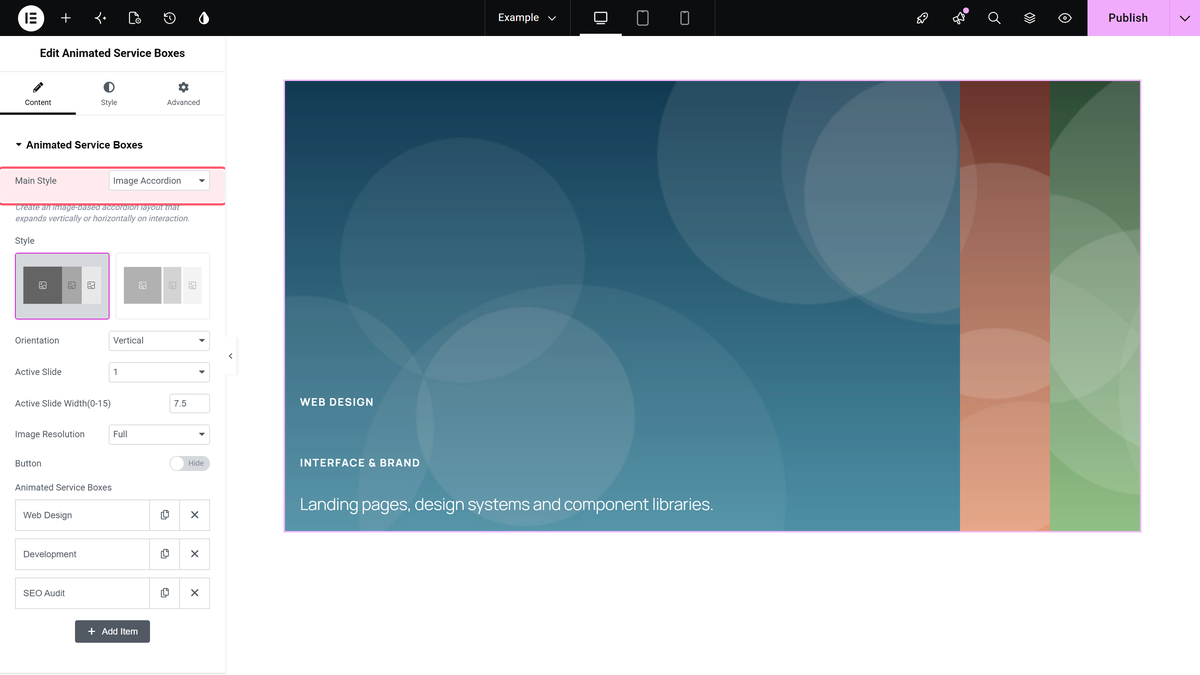This screenshot has height=675, width=1200.
Task: Click the green accordion slide in preview
Action: pos(1095,306)
